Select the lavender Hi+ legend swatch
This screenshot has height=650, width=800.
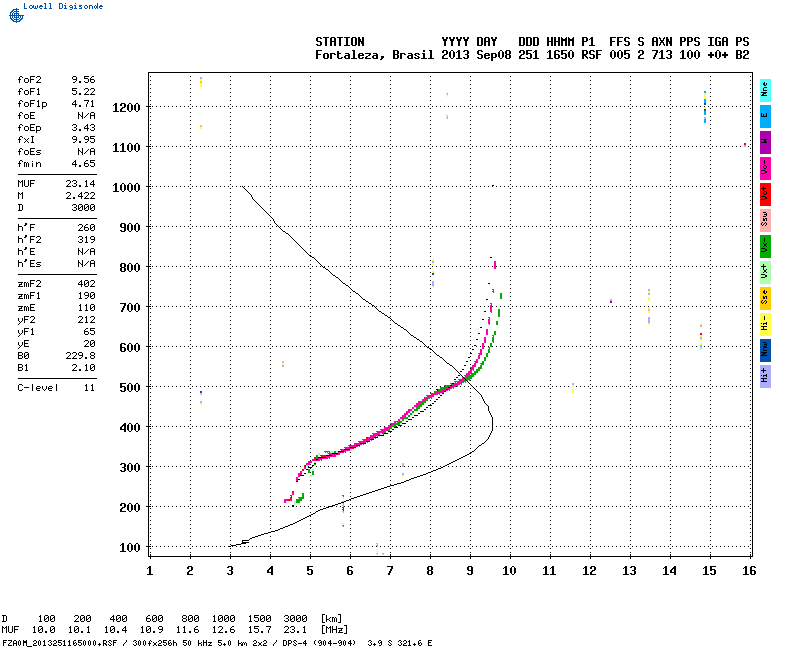pos(765,375)
